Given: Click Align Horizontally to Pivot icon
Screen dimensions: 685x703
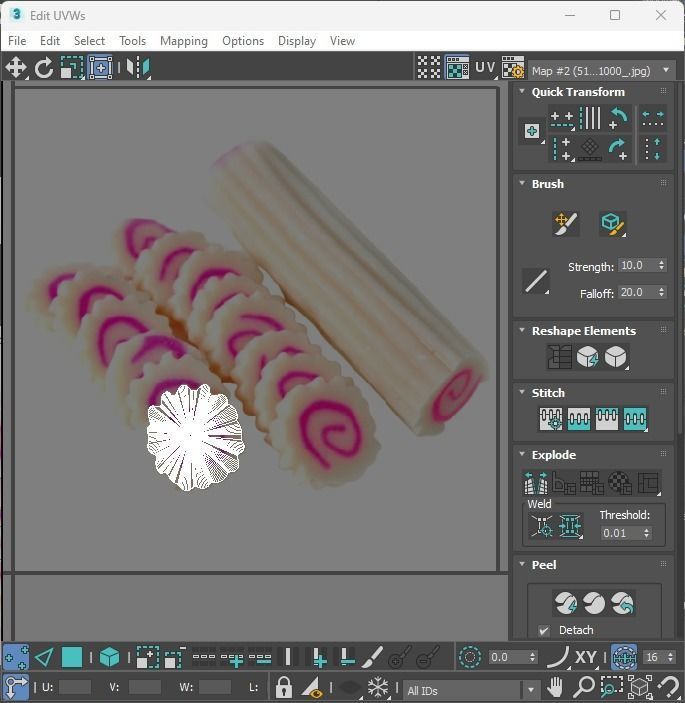Looking at the screenshot, I should [x=562, y=119].
